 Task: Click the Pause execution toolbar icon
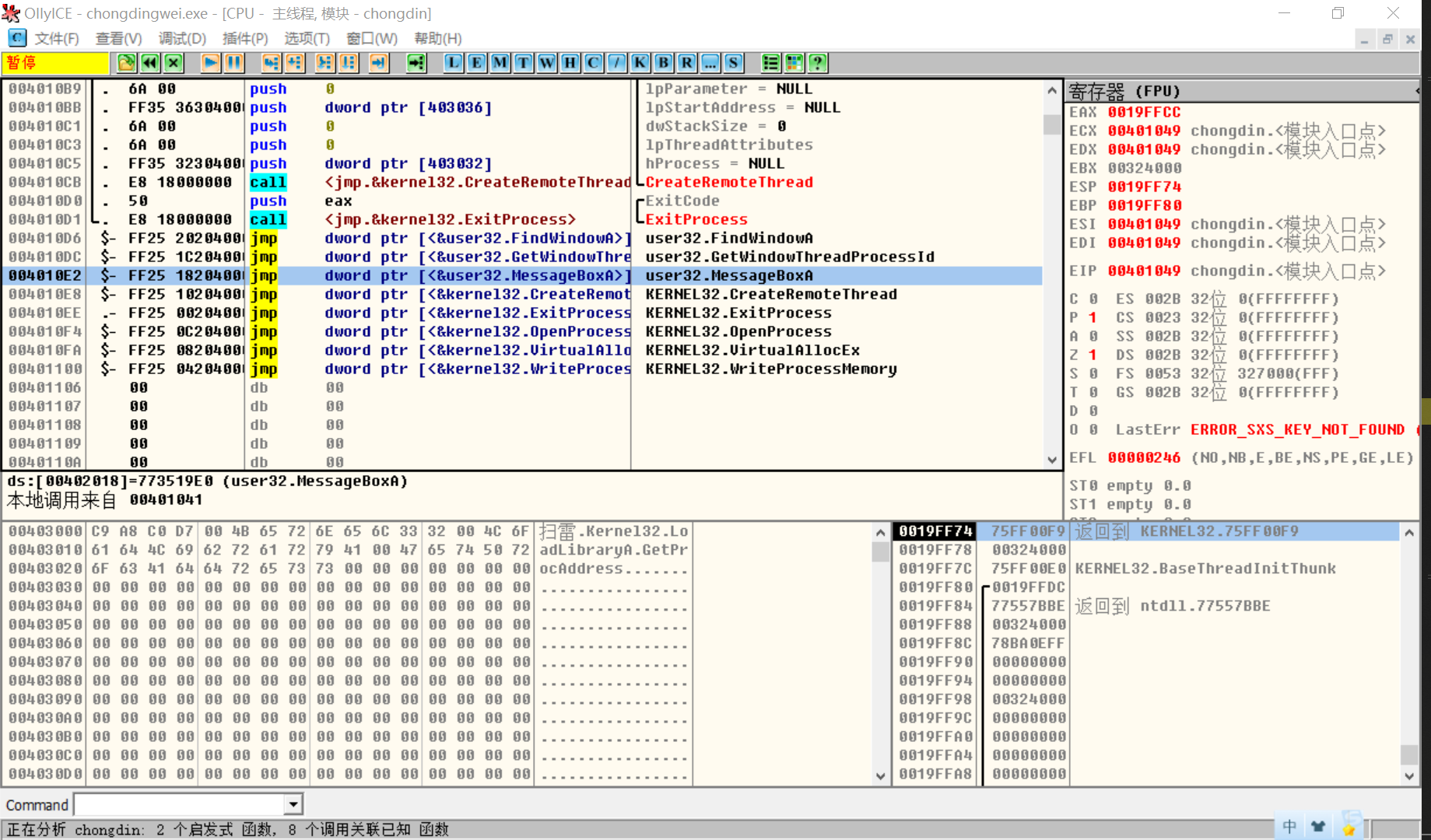click(x=234, y=63)
